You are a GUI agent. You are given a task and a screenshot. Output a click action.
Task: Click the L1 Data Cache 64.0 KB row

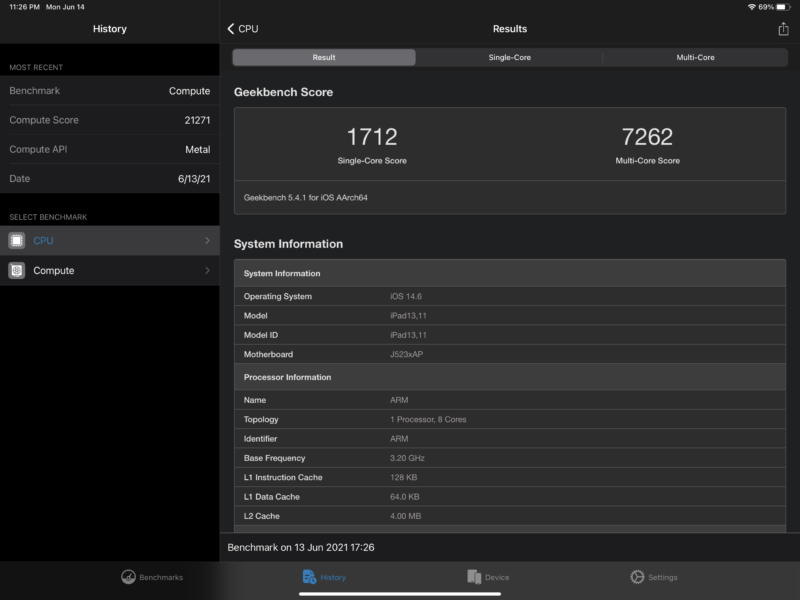click(510, 497)
